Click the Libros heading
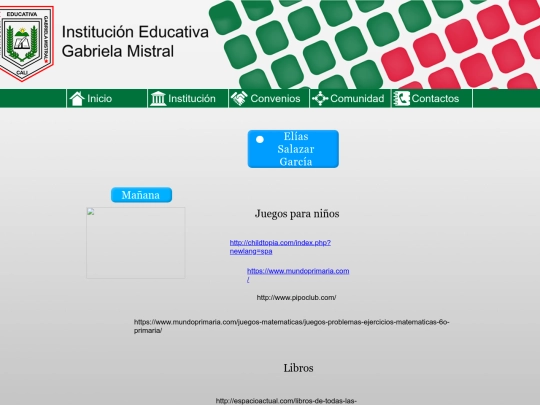 pos(298,368)
